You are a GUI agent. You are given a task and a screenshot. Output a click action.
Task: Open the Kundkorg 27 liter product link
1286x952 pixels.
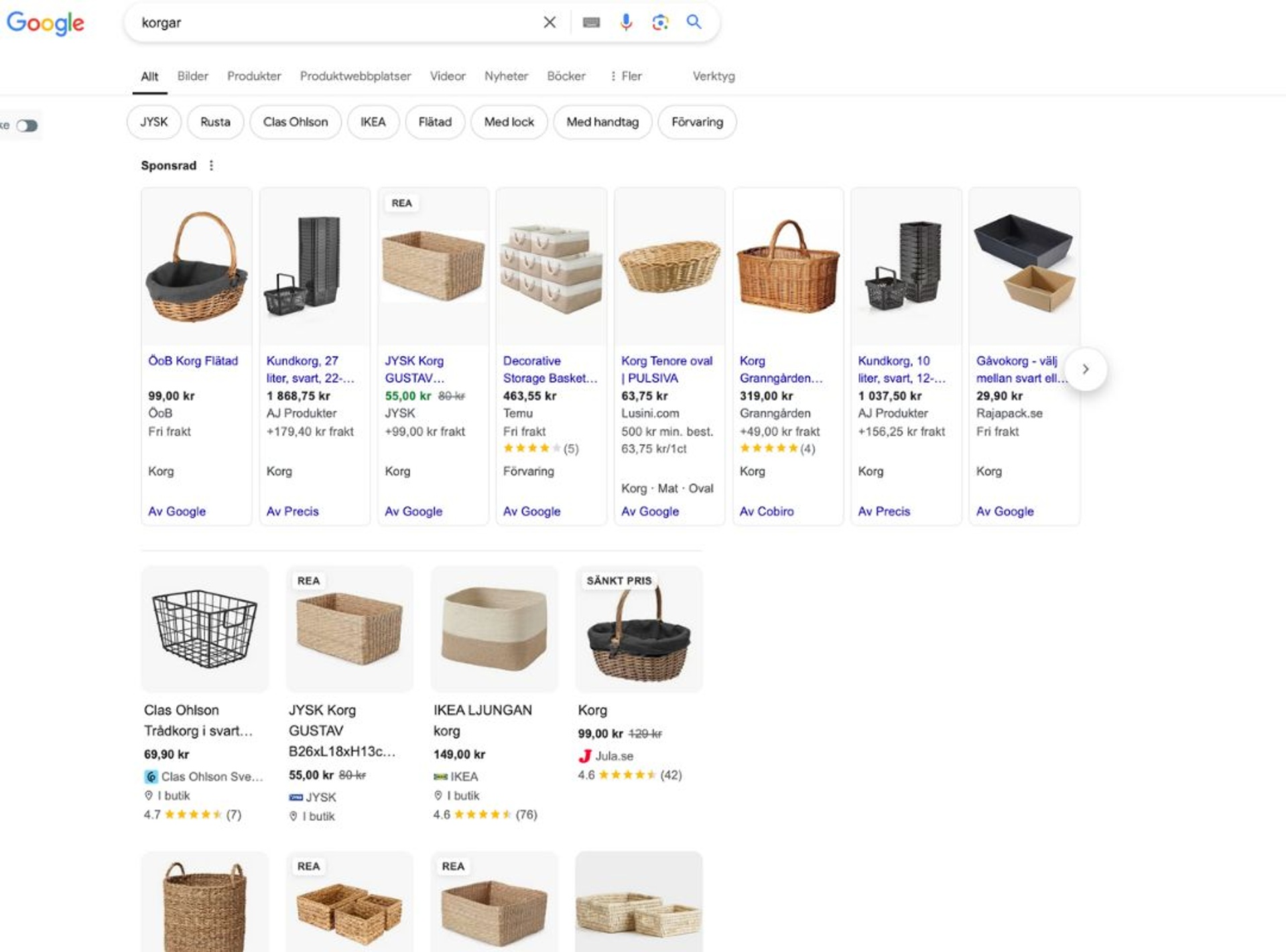click(311, 369)
